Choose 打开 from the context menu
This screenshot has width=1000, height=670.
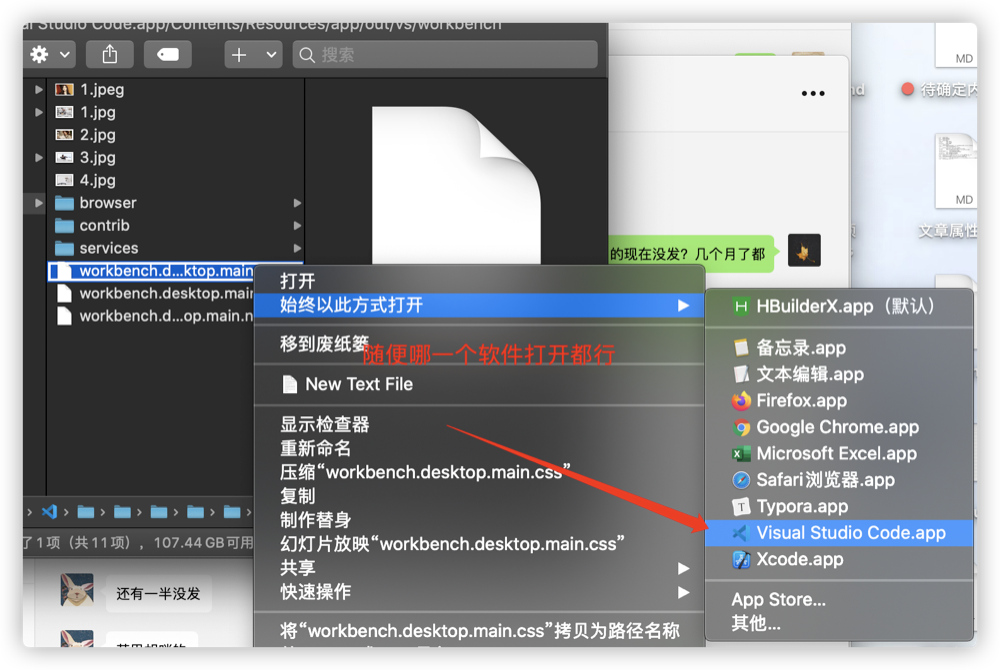pyautogui.click(x=478, y=281)
